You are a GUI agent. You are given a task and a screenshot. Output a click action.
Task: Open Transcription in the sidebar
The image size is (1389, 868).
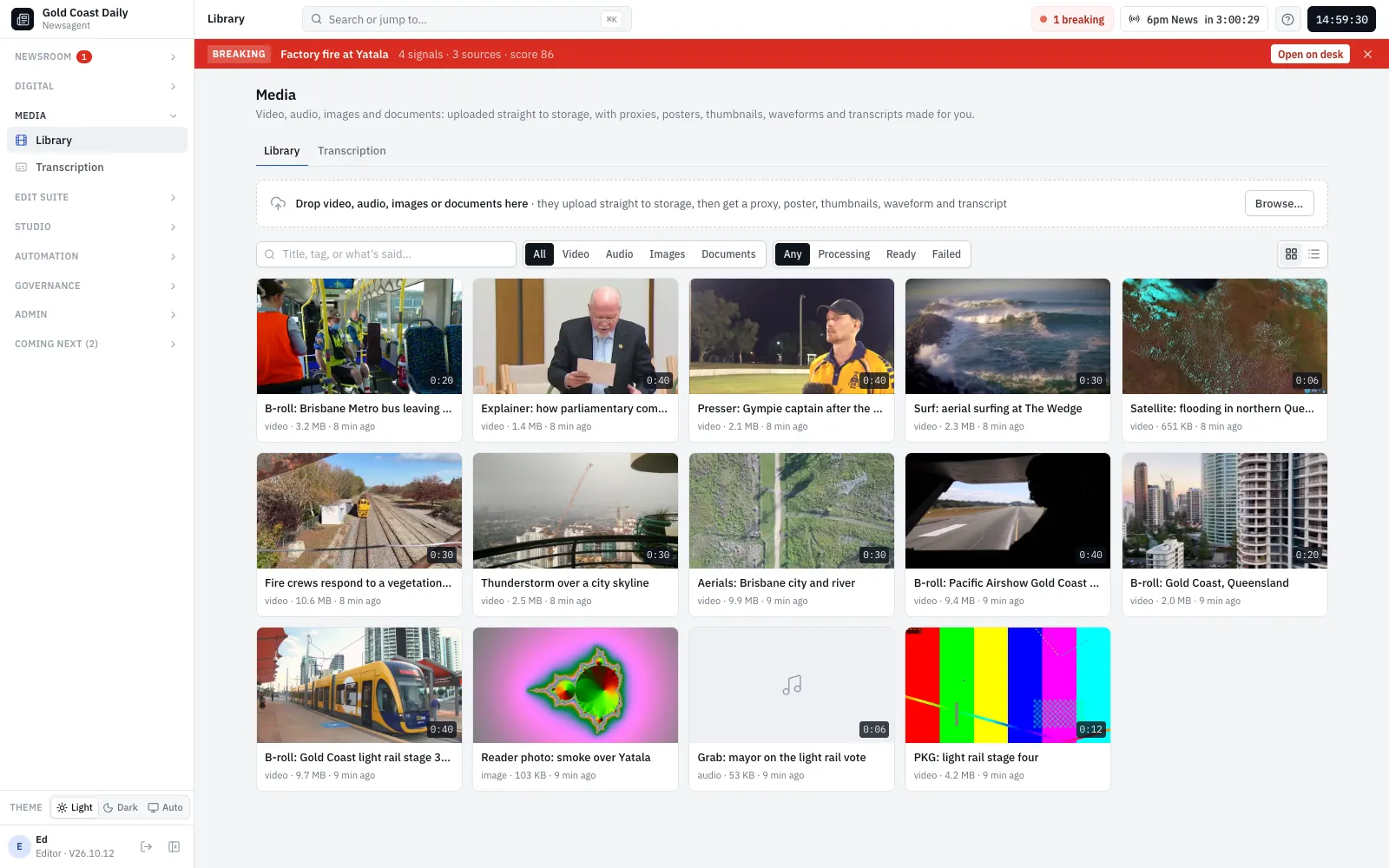[x=97, y=168]
